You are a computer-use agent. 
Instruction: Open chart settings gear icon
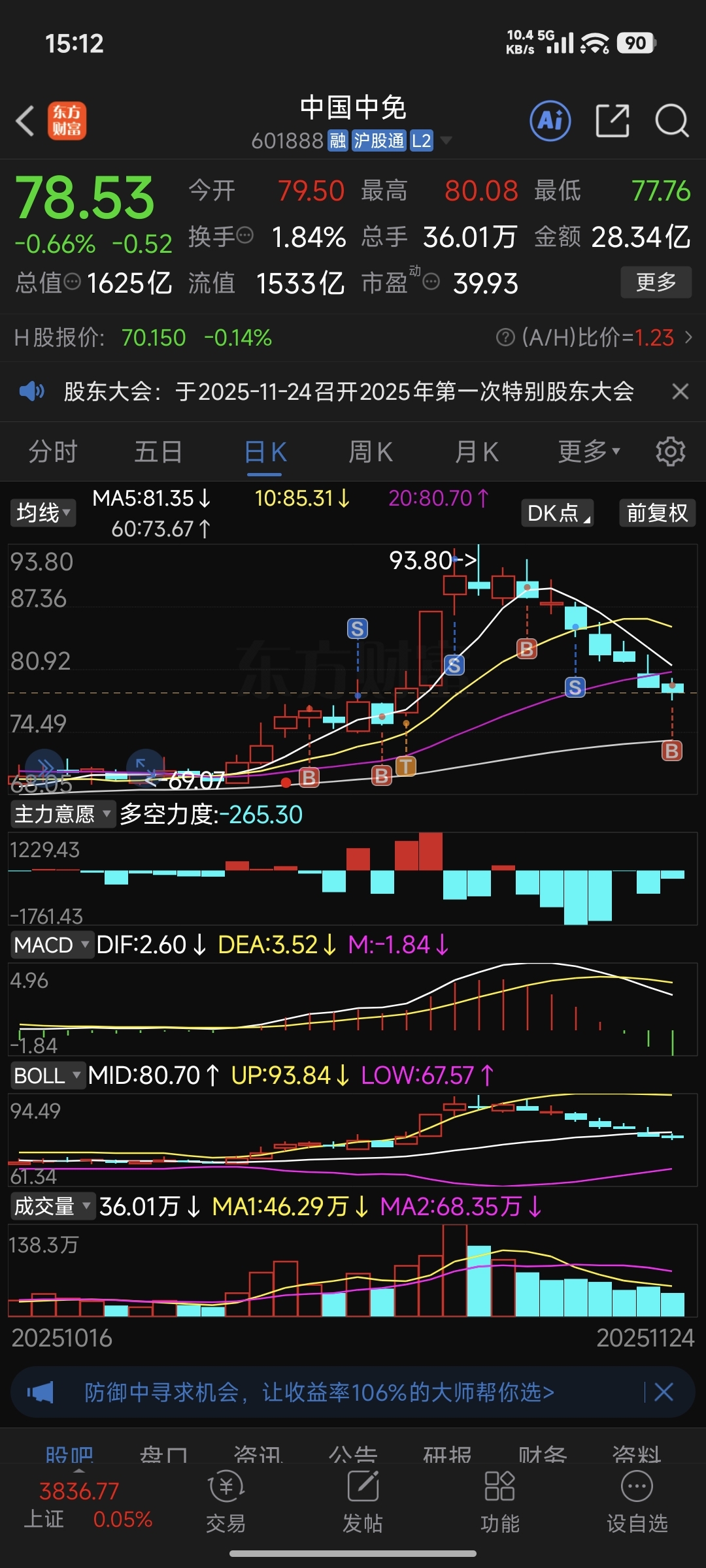point(670,451)
